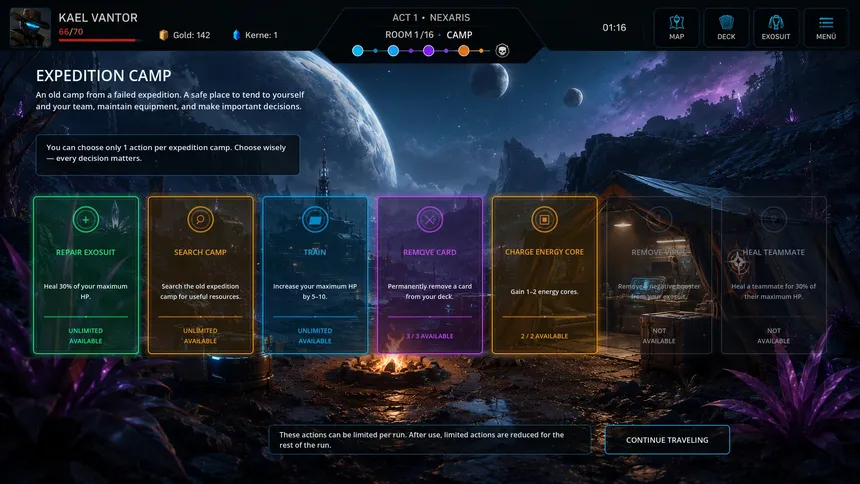Click the faded Remove Virus icon
The width and height of the screenshot is (860, 484).
(x=659, y=220)
